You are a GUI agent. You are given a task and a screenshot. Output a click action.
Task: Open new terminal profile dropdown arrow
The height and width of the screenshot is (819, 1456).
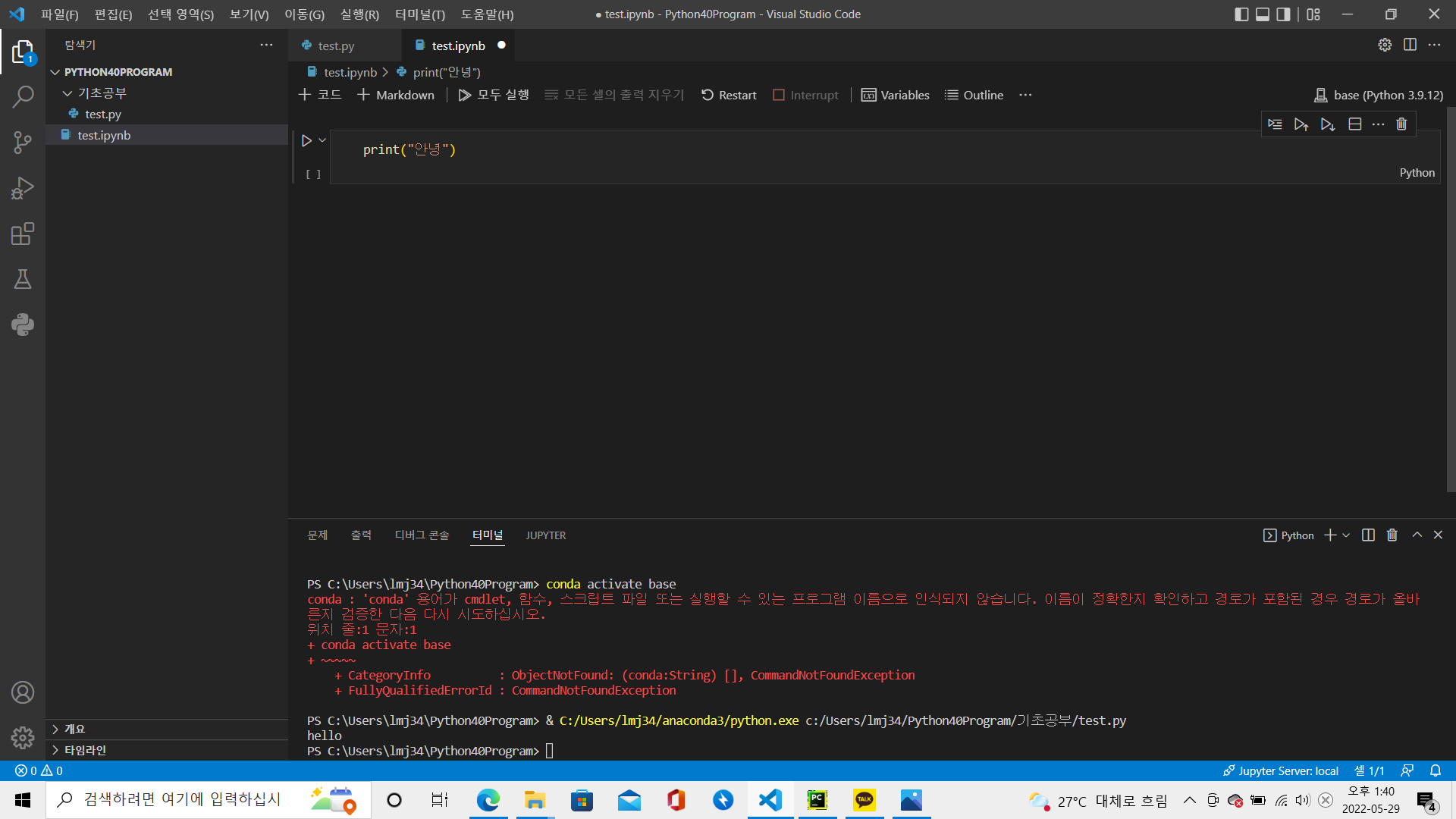pyautogui.click(x=1346, y=535)
